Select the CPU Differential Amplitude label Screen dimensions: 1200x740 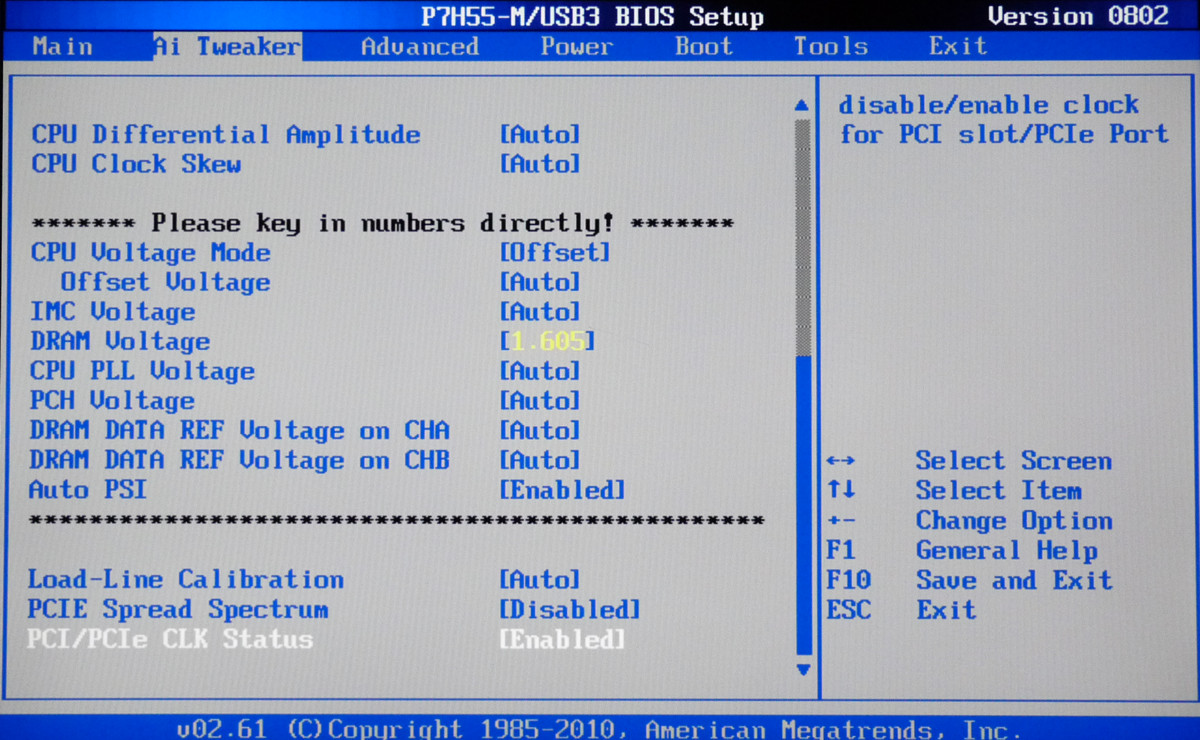tap(226, 134)
